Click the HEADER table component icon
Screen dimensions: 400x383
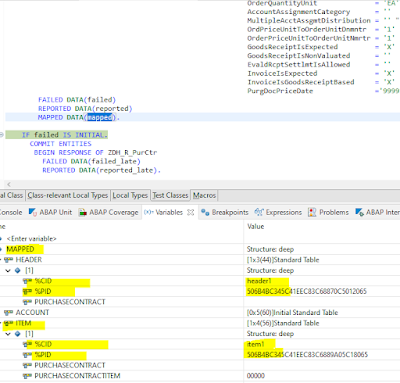point(9,260)
